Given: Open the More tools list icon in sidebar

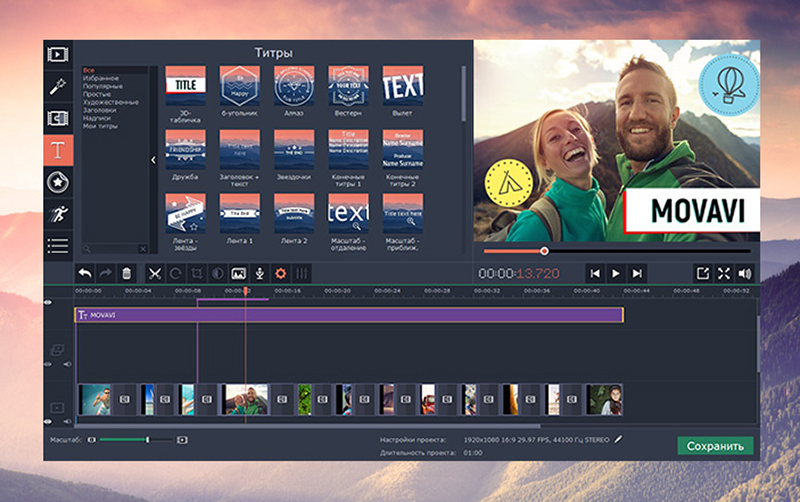Looking at the screenshot, I should (59, 244).
